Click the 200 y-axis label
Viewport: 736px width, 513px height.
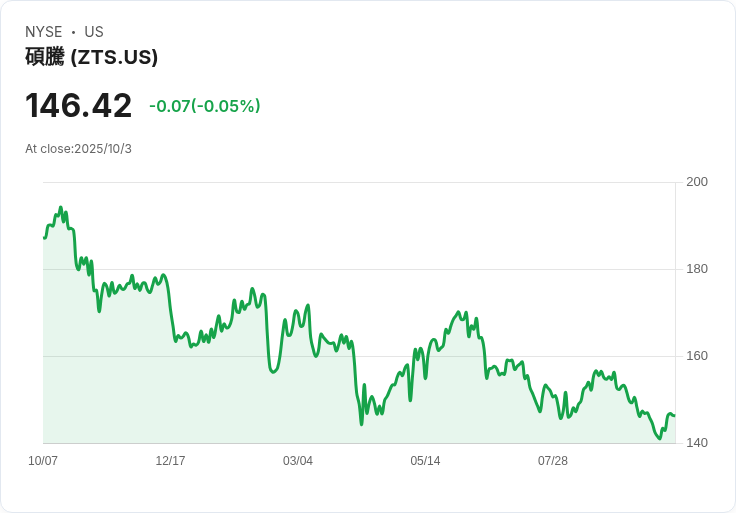[696, 182]
